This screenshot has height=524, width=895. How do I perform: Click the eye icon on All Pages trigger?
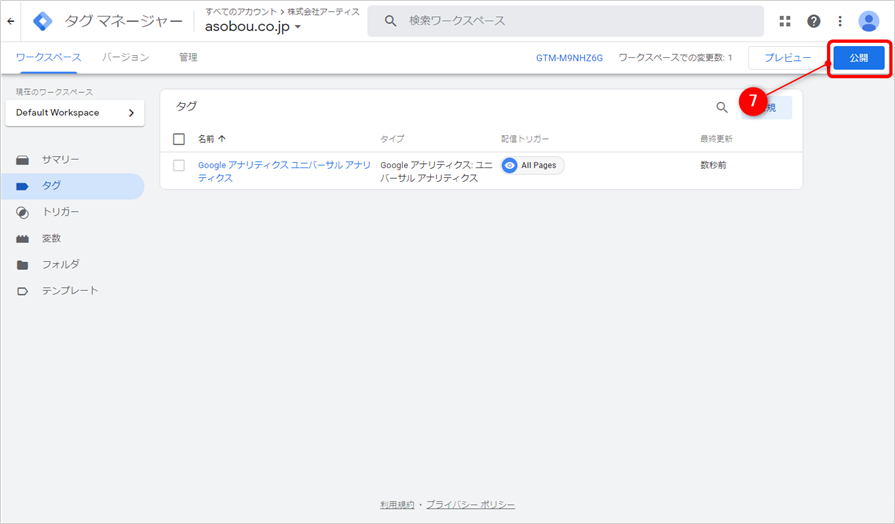510,165
